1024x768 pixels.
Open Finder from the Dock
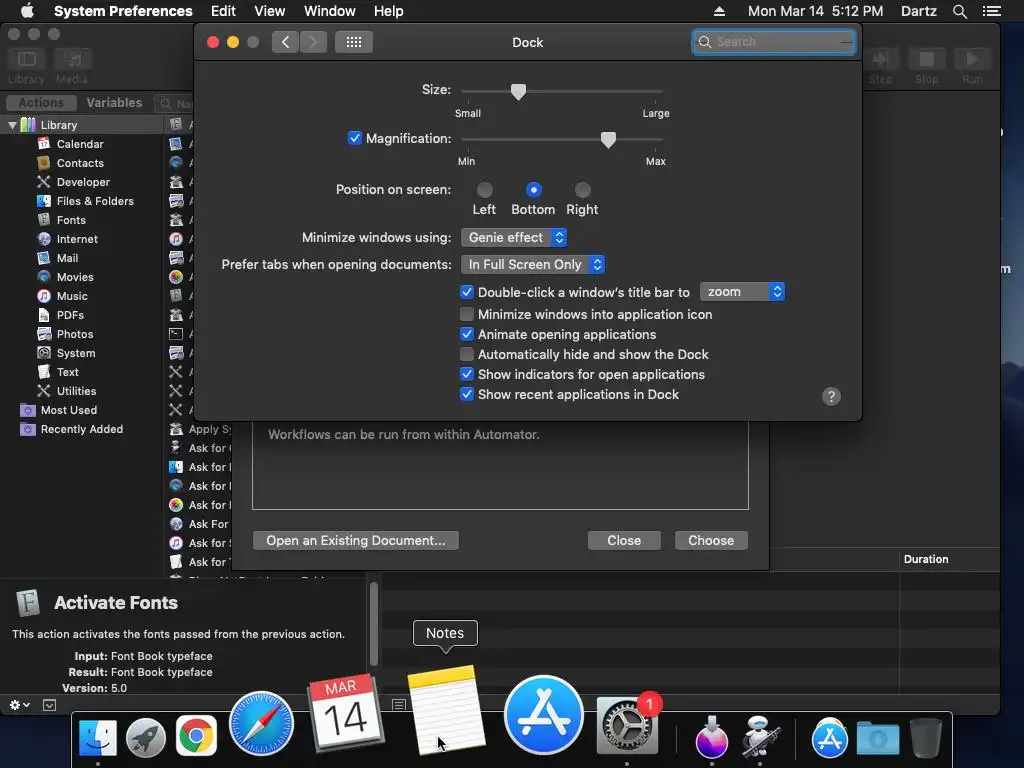tap(98, 737)
